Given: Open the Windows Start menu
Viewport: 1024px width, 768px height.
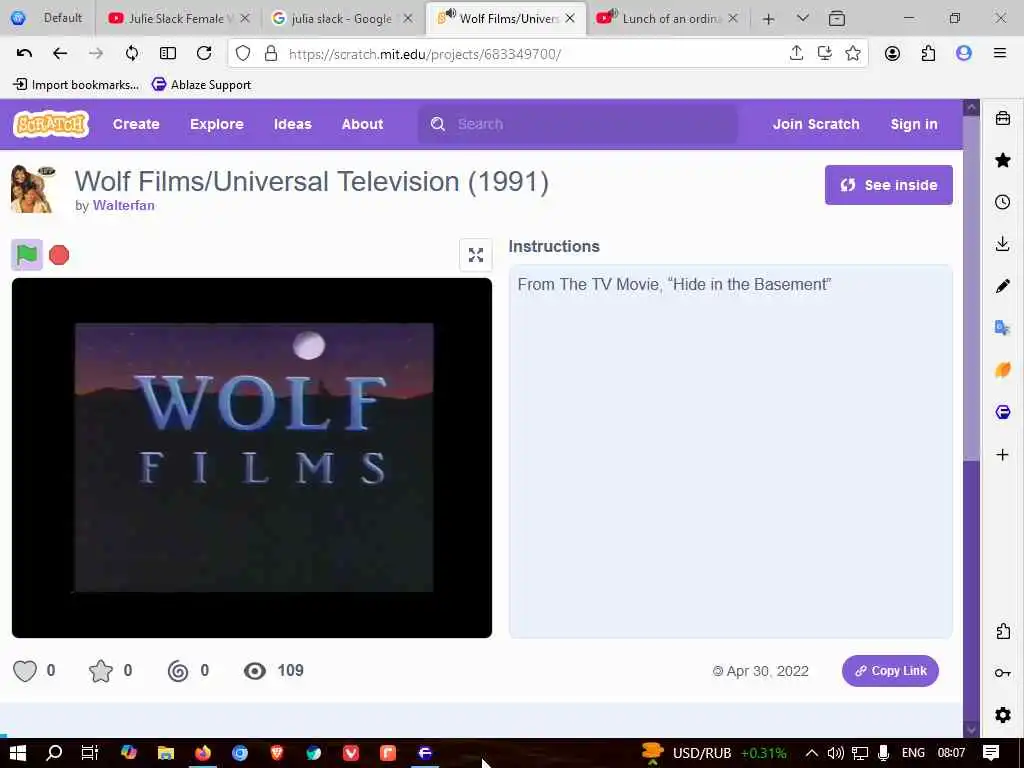Looking at the screenshot, I should [x=18, y=753].
